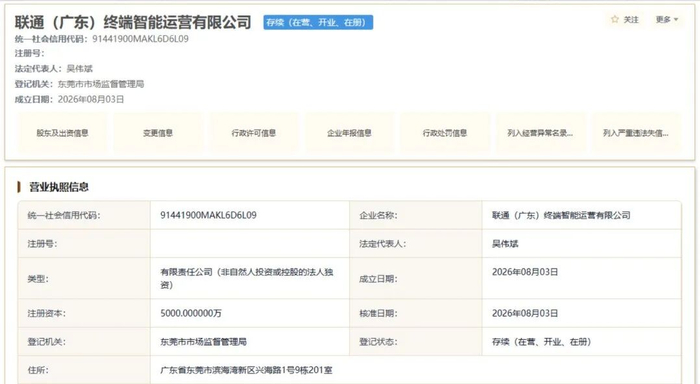Click the 统一社会信用代码 label in the table
The width and height of the screenshot is (700, 384).
(63, 215)
